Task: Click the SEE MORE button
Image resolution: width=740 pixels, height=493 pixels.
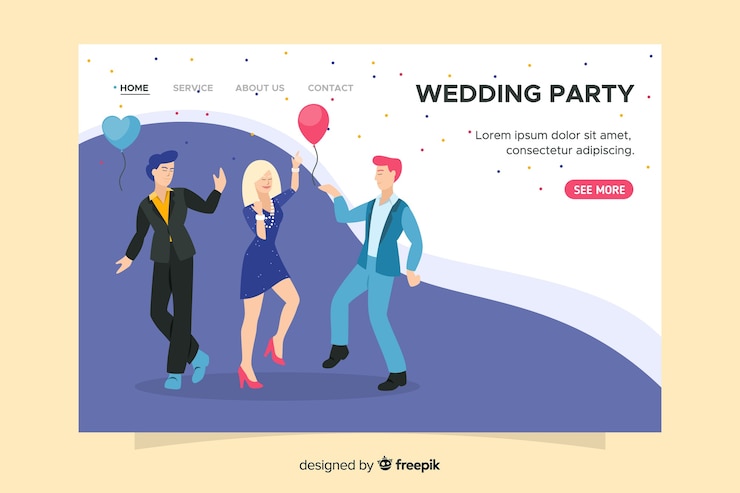Action: (599, 189)
